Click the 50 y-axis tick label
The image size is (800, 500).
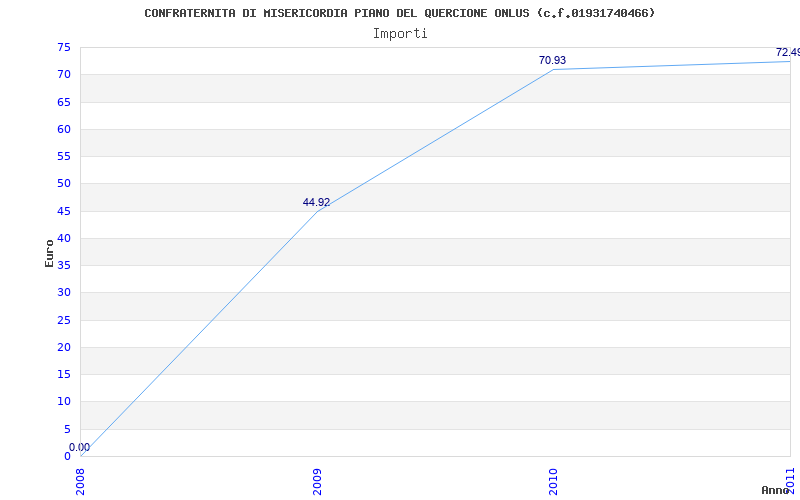click(x=64, y=184)
